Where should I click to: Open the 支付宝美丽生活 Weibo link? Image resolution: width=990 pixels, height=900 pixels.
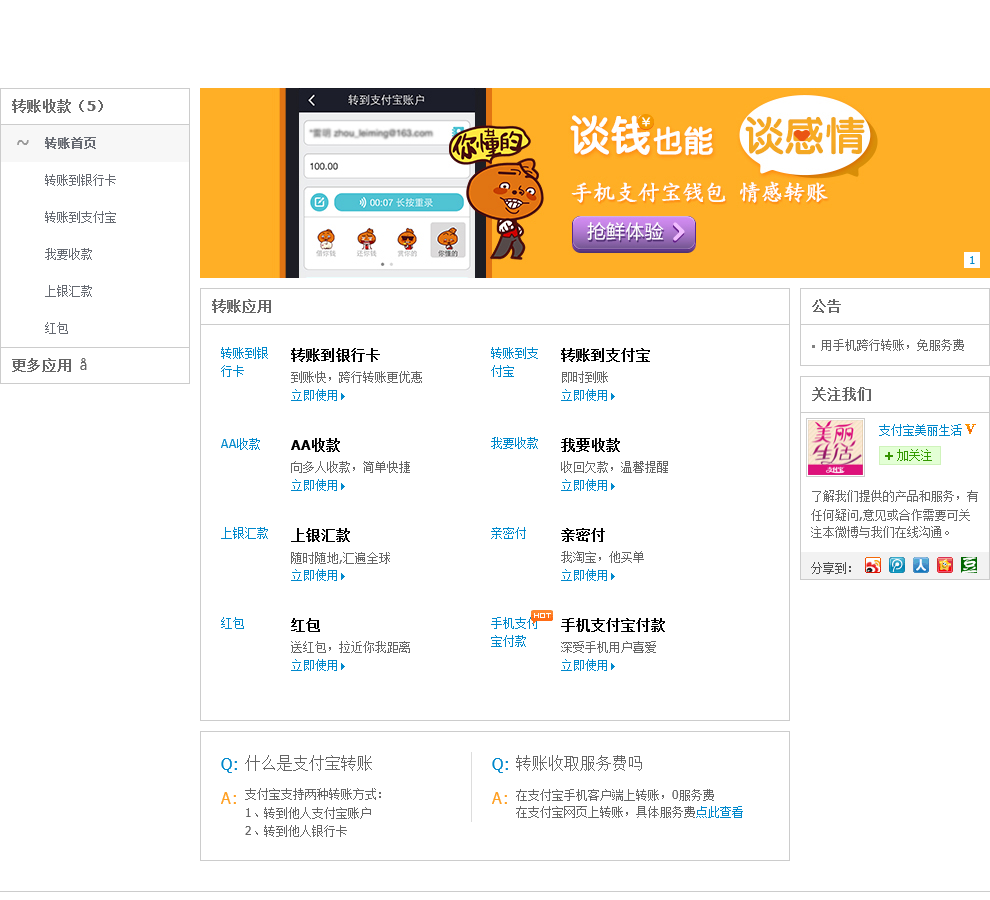click(x=920, y=430)
